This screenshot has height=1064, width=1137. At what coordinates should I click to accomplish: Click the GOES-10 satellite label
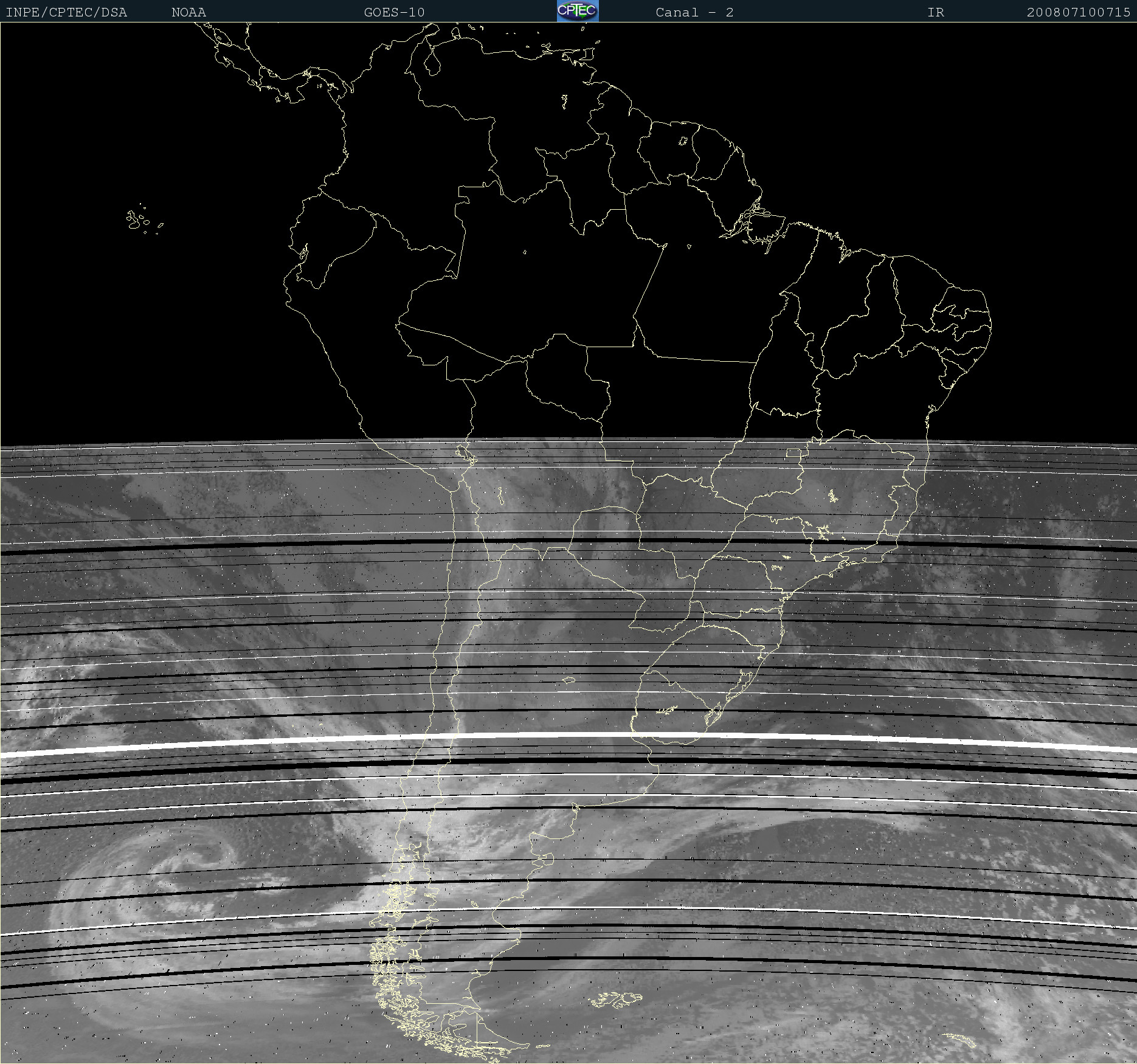[x=395, y=12]
